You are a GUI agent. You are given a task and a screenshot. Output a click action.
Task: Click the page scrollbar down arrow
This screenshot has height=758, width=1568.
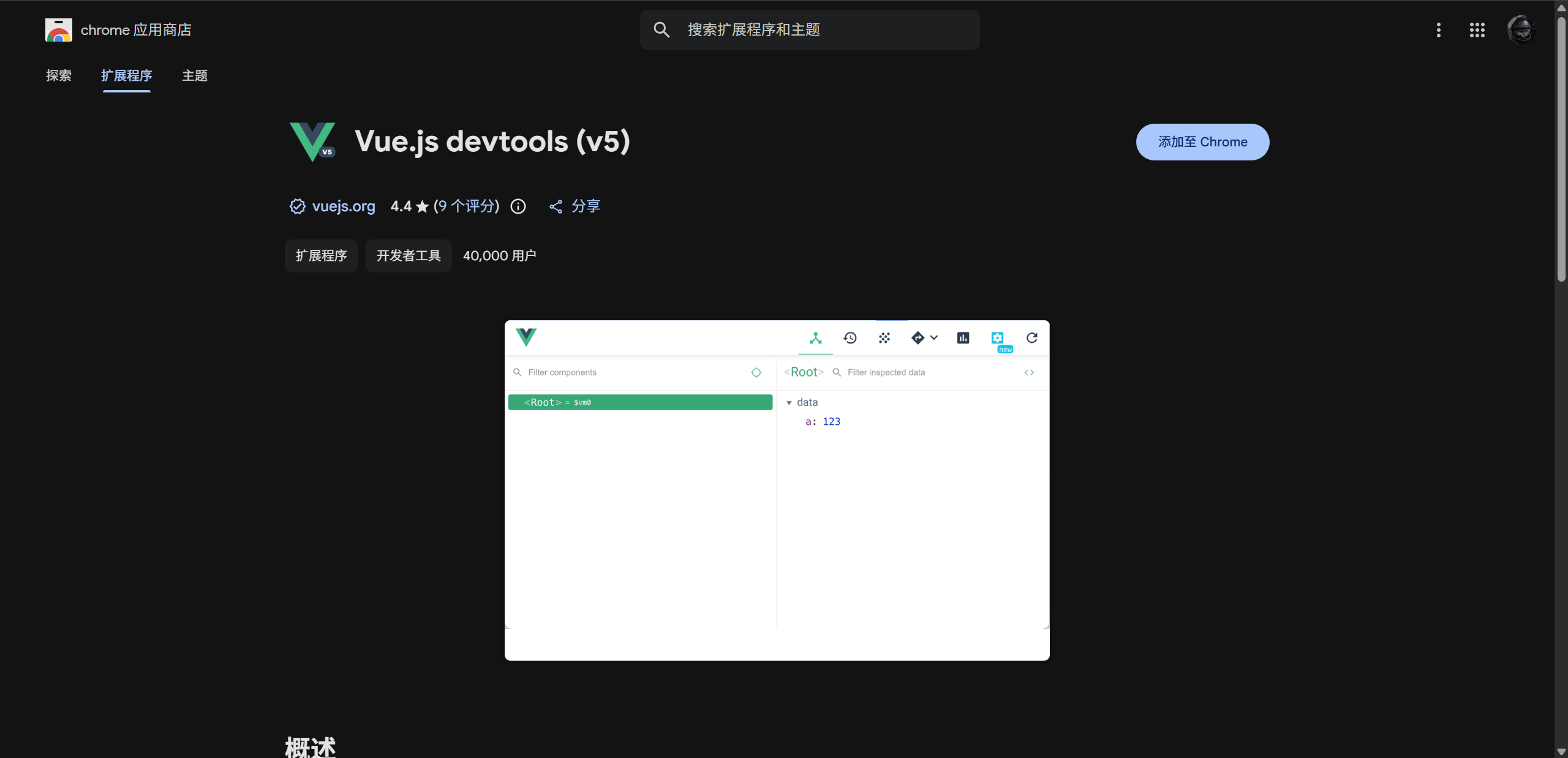pos(1561,752)
